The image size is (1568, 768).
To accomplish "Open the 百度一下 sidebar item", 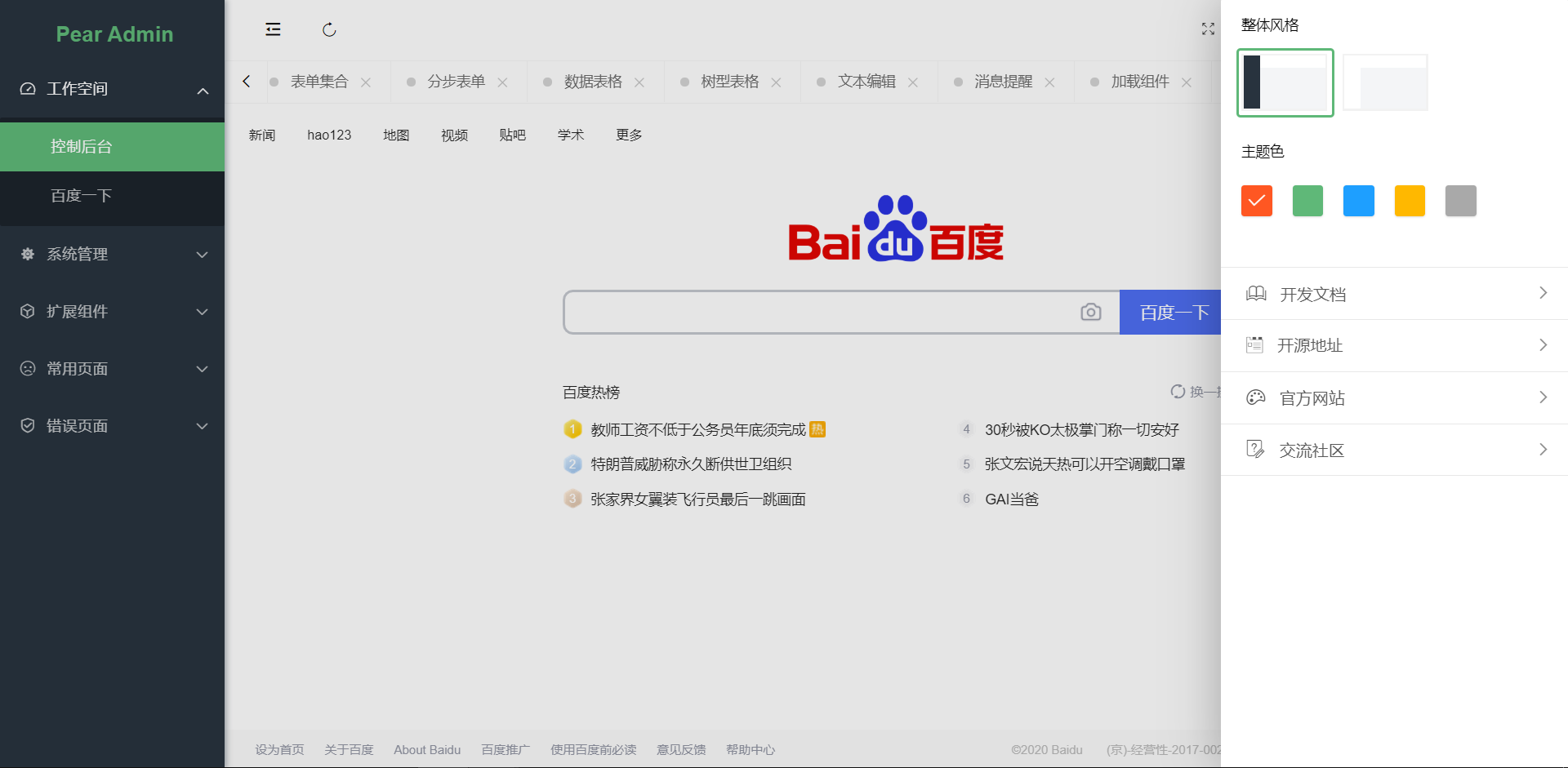I will point(112,196).
